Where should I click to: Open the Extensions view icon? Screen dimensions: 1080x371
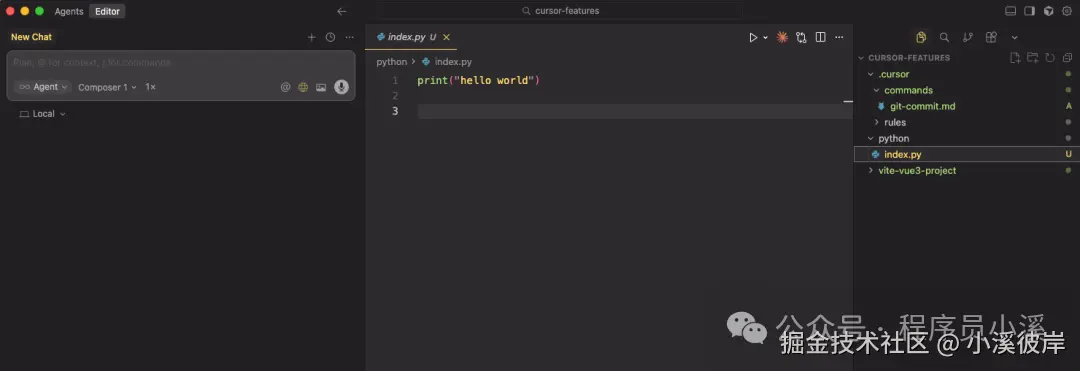pos(991,37)
